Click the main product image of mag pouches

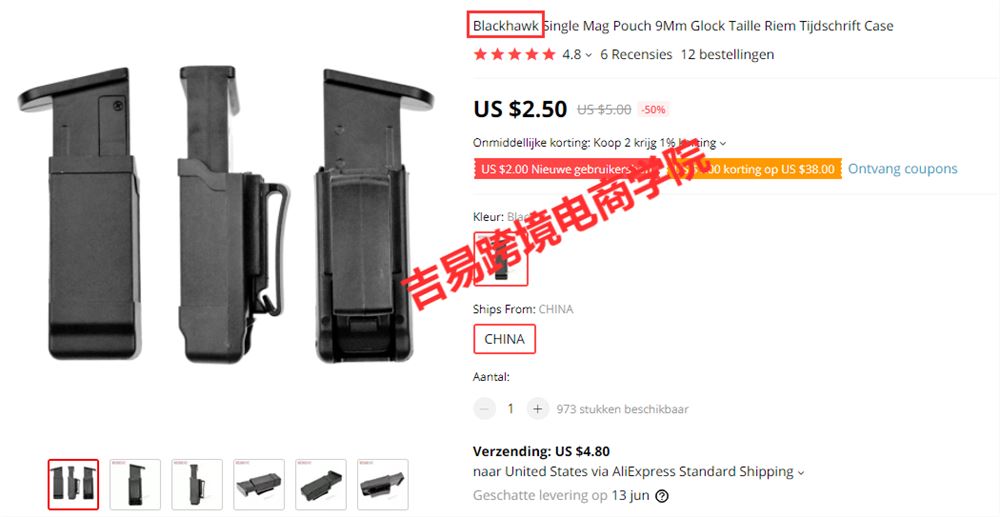pyautogui.click(x=226, y=215)
